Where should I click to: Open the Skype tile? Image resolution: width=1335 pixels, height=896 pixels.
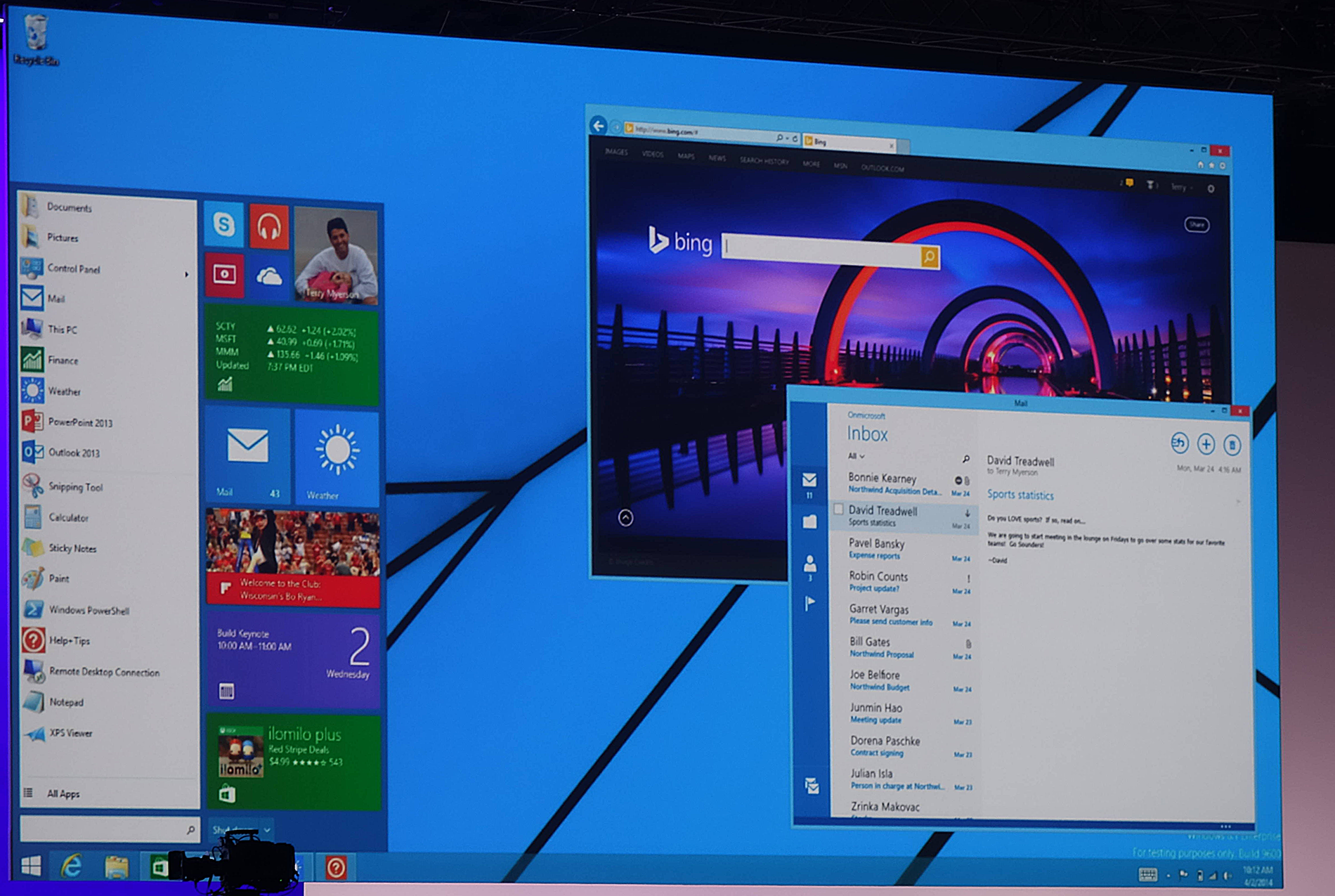[x=224, y=225]
